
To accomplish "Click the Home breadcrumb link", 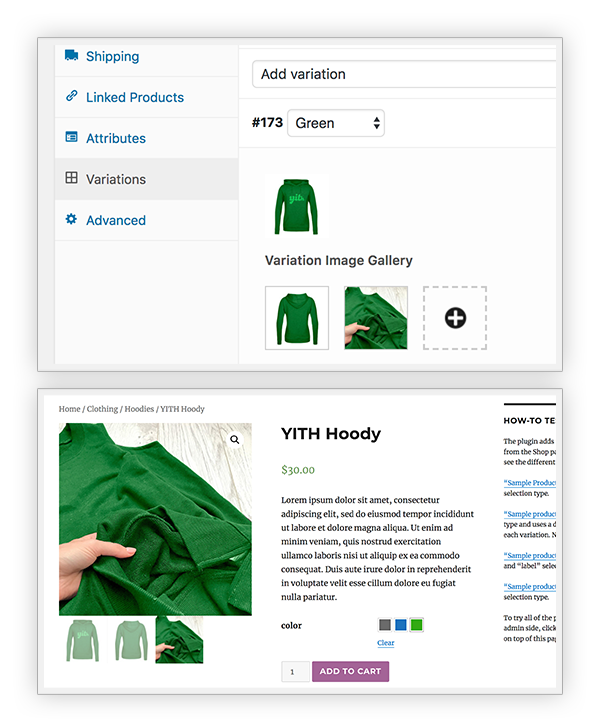I will (69, 409).
